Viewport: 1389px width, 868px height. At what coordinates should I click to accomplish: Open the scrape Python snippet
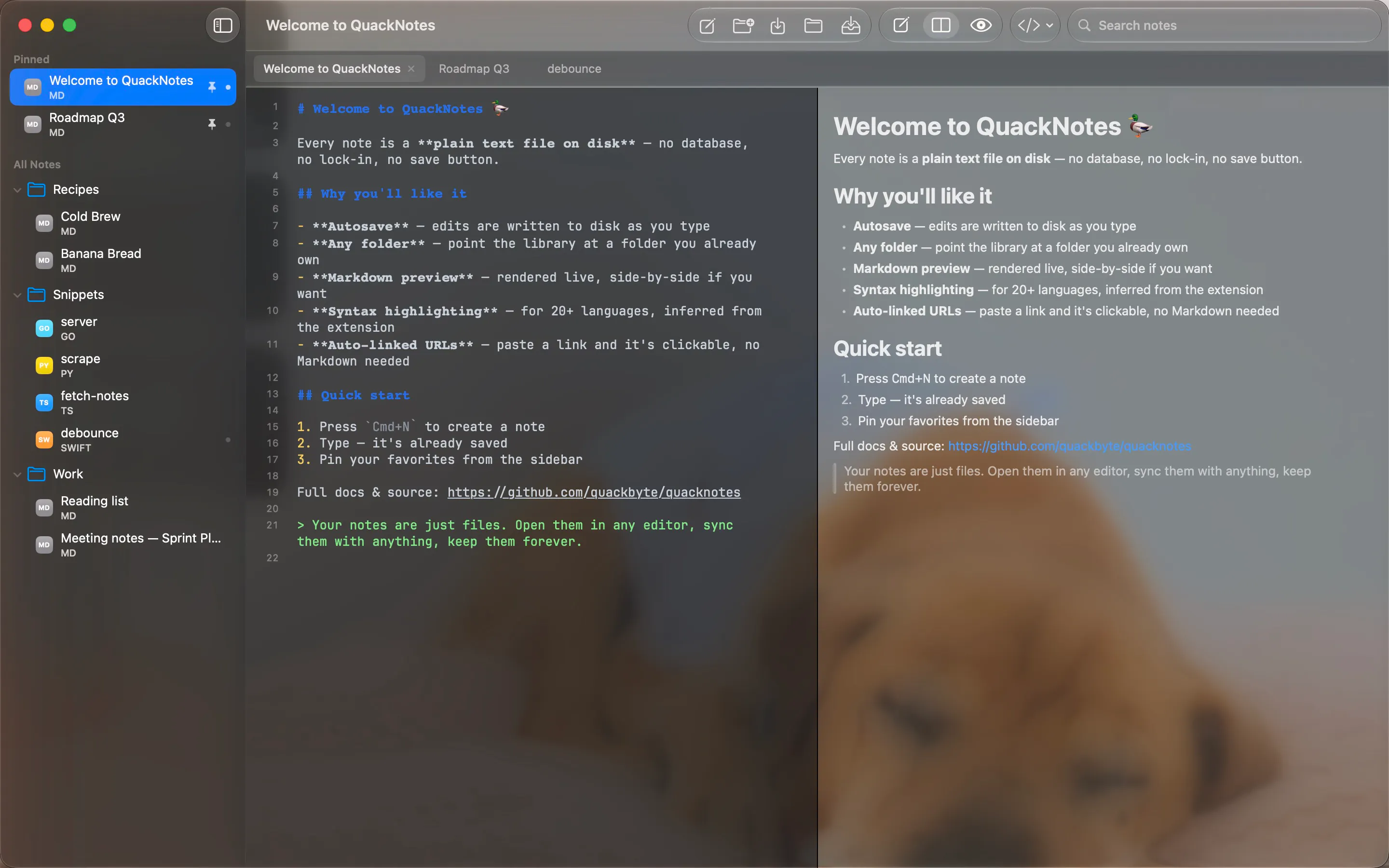click(x=123, y=366)
